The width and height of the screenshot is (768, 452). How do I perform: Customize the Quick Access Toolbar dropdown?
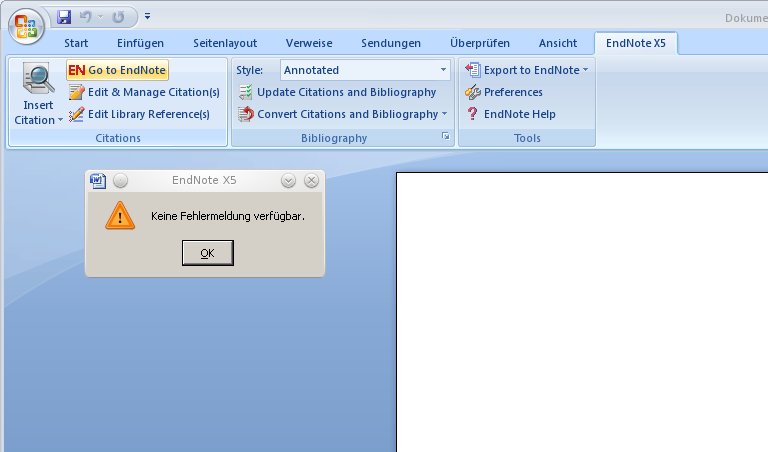147,17
